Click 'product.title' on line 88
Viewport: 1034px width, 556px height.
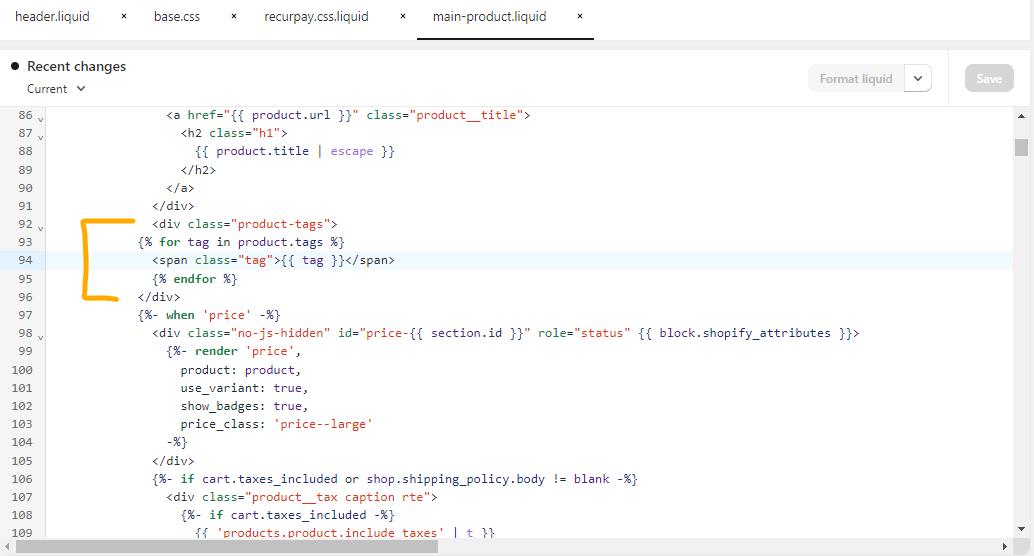pyautogui.click(x=262, y=151)
